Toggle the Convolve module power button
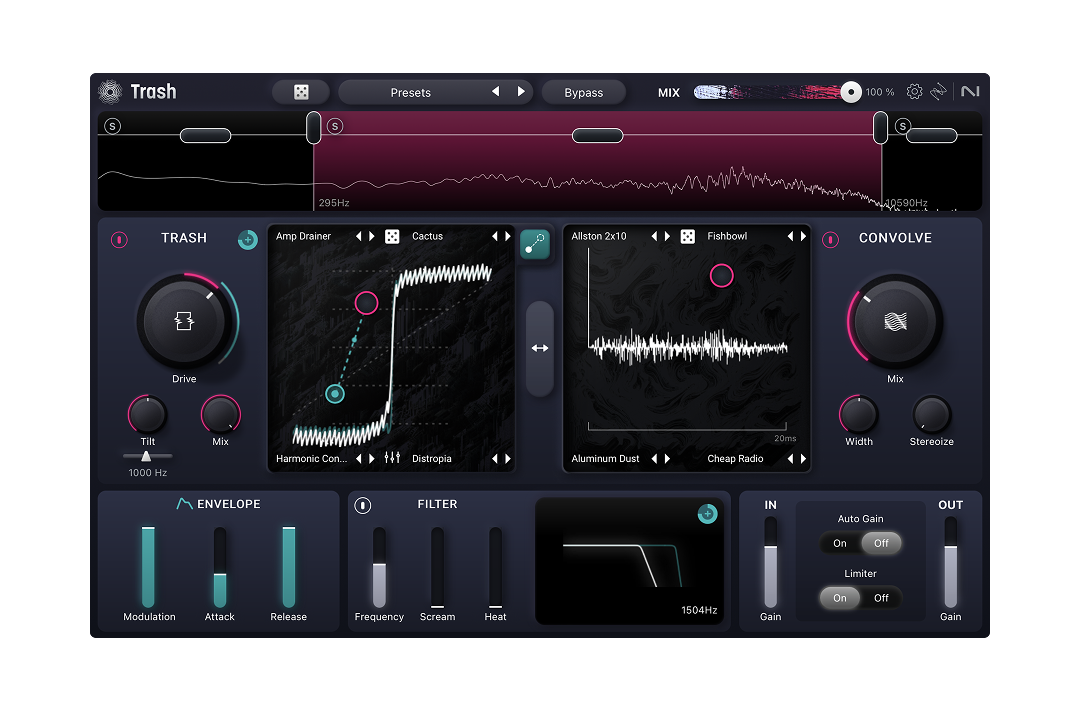Viewport: 1080px width, 710px height. click(830, 239)
